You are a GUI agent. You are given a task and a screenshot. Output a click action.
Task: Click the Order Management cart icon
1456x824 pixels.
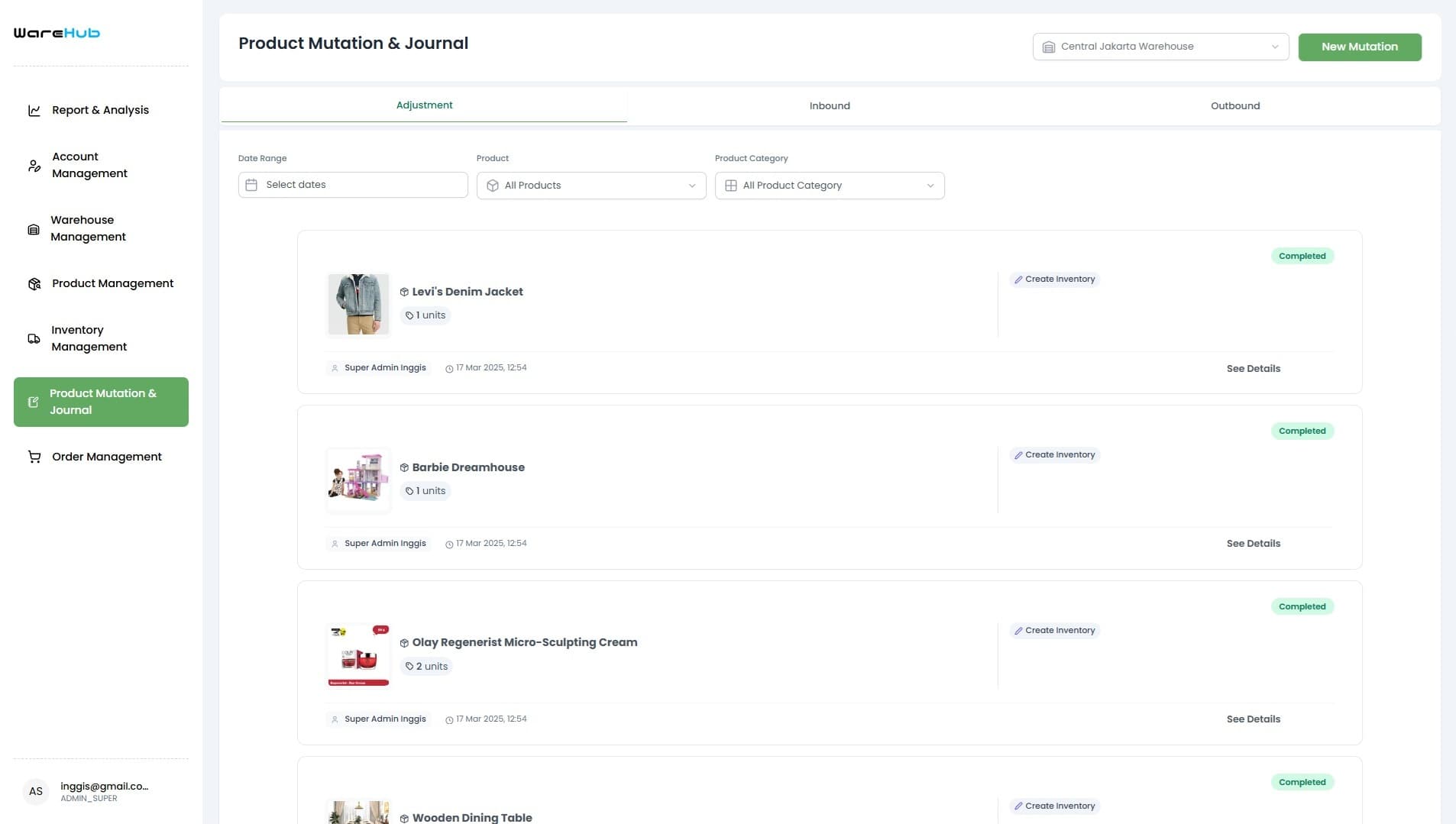click(x=34, y=457)
